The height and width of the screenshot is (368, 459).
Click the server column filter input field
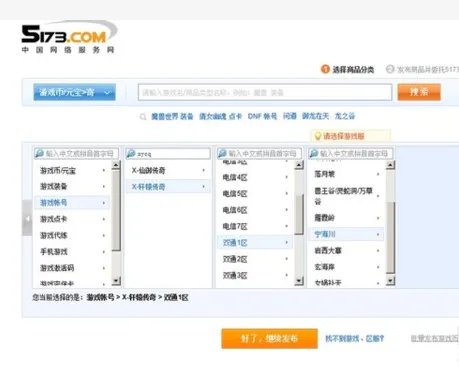tap(351, 154)
